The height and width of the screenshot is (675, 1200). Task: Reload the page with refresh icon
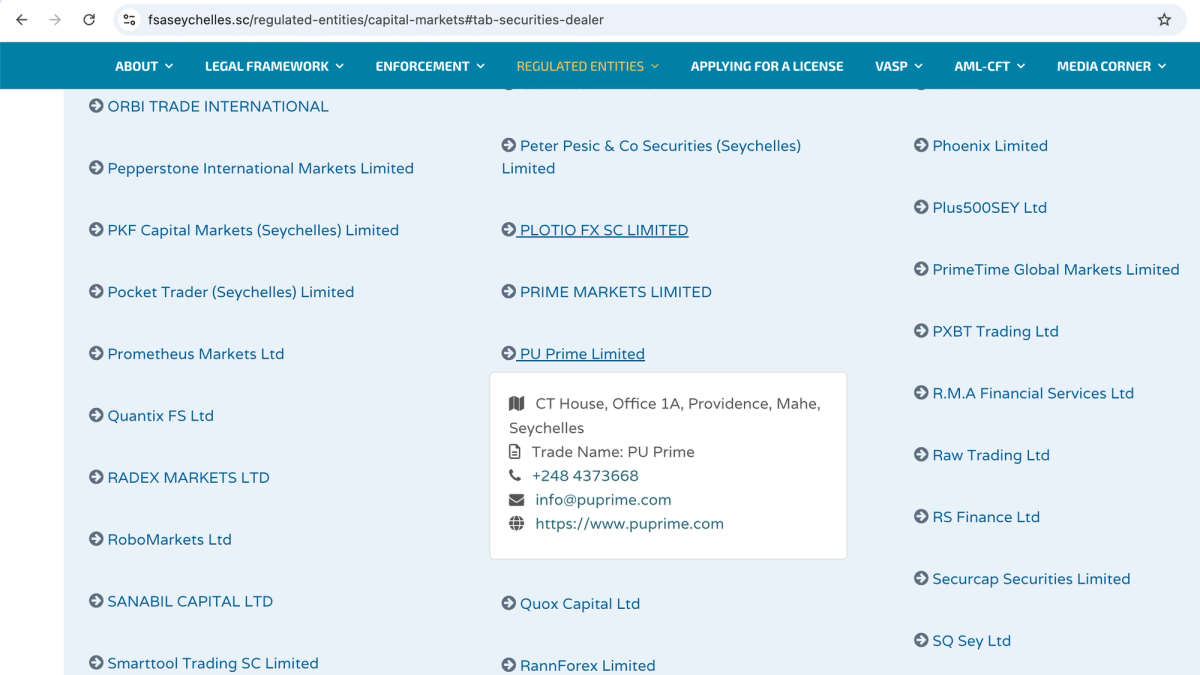pos(89,20)
